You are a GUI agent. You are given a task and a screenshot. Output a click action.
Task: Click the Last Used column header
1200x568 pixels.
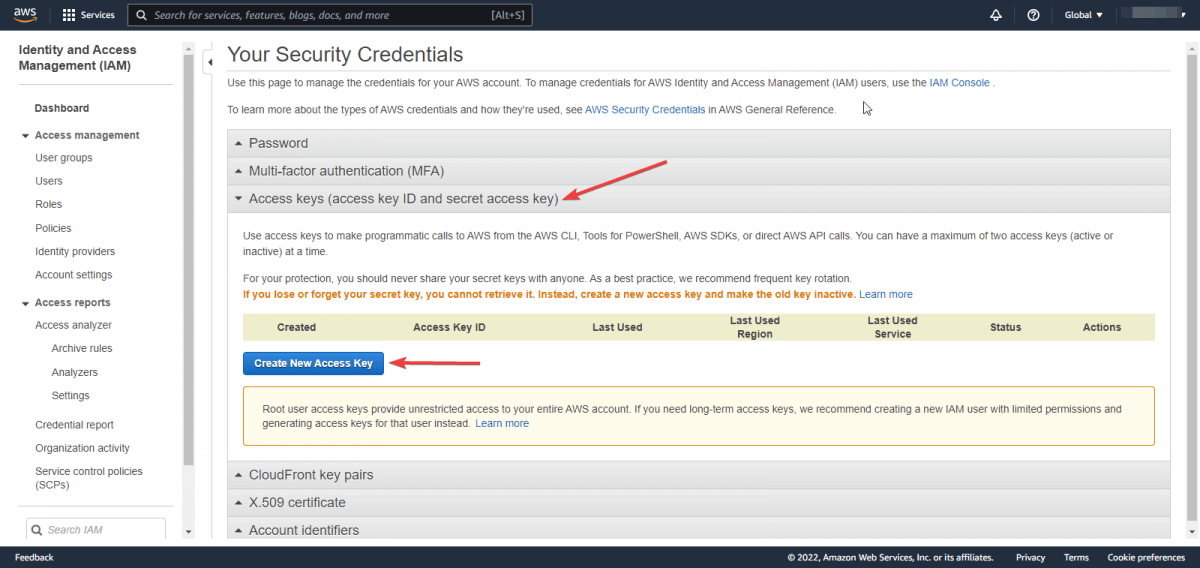[617, 327]
